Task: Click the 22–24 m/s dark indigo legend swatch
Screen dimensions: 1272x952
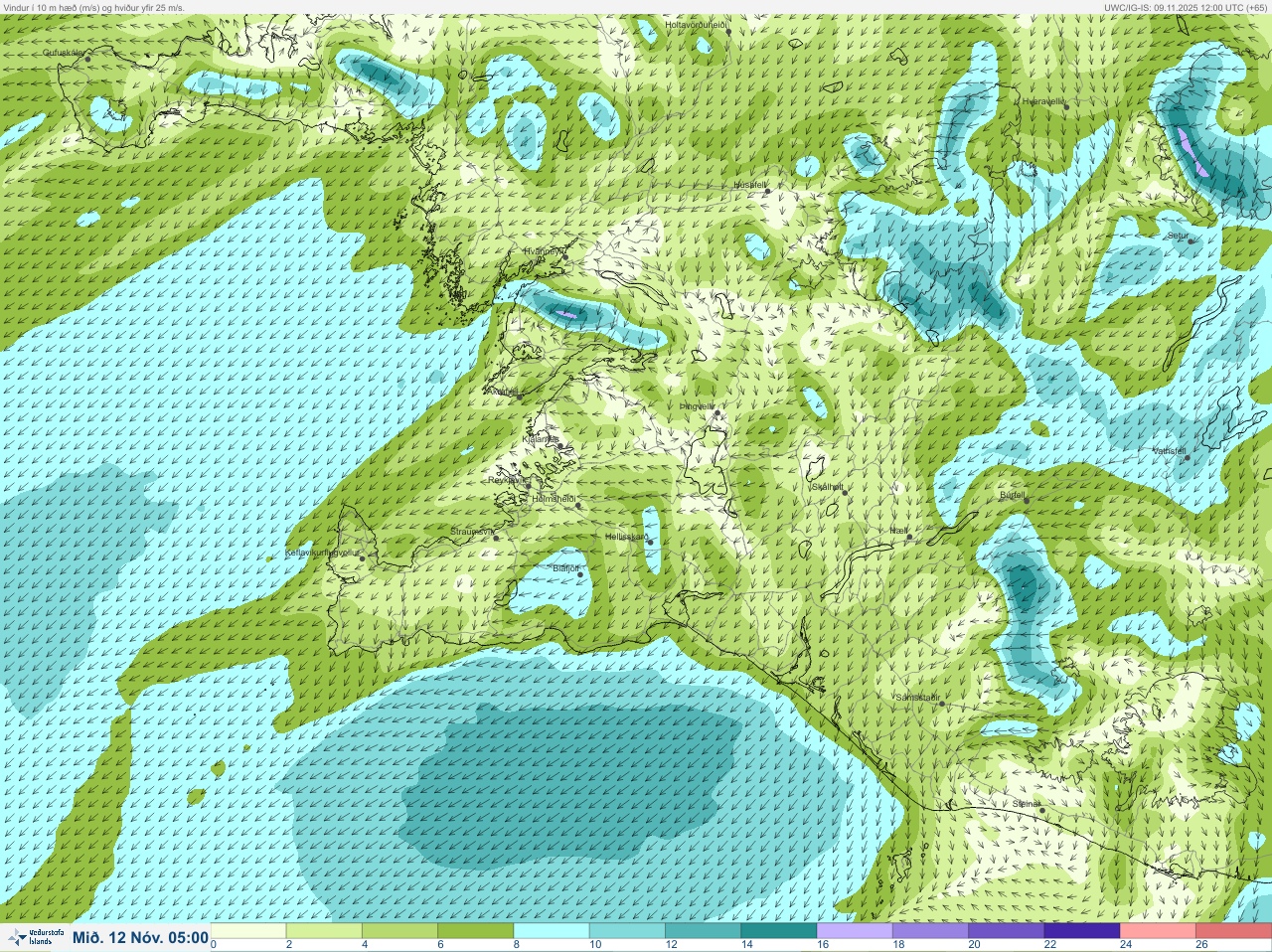Action: pyautogui.click(x=1081, y=931)
